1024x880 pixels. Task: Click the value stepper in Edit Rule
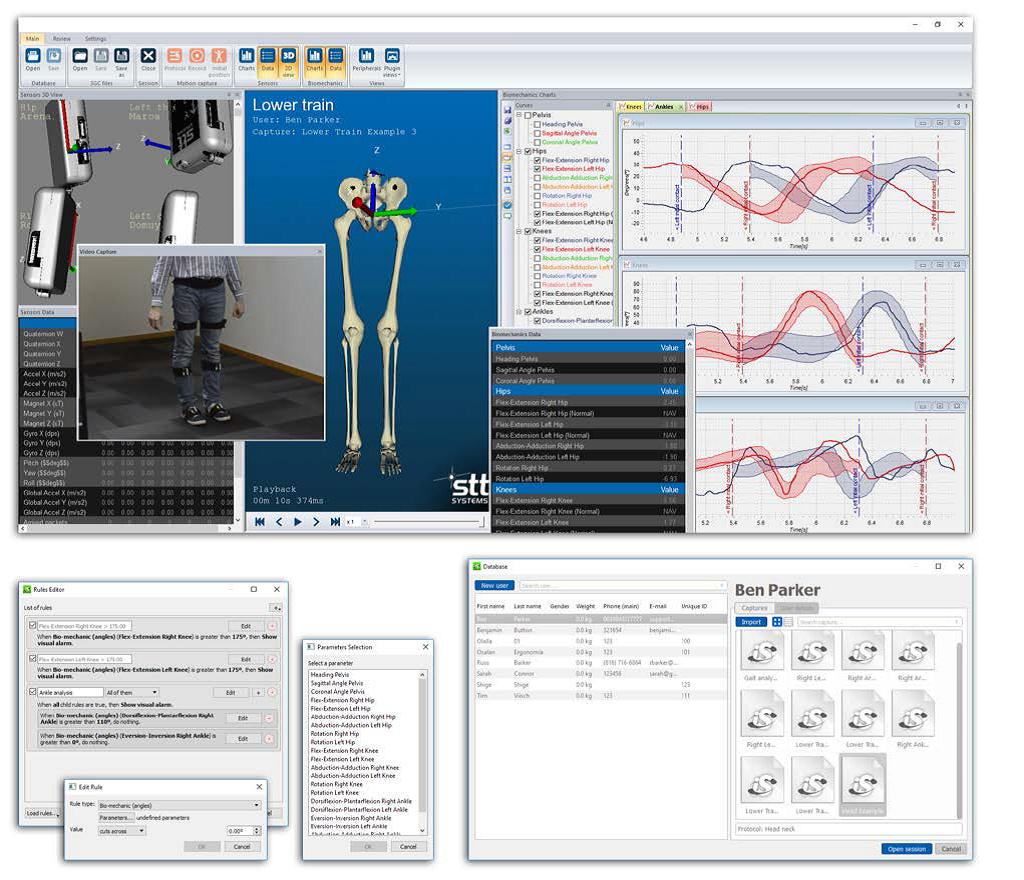257,831
